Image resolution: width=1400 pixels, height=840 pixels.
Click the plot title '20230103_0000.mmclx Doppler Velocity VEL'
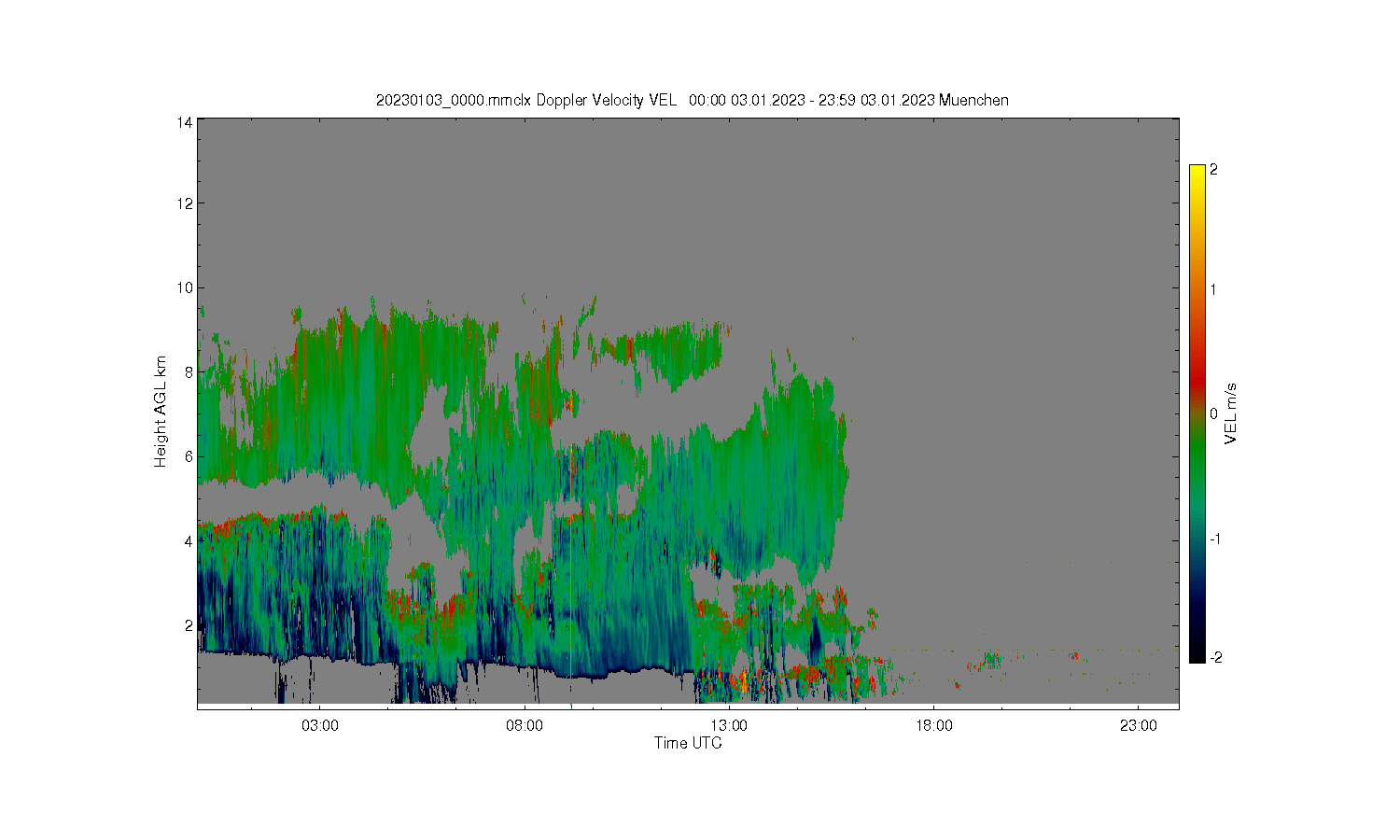pyautogui.click(x=525, y=101)
